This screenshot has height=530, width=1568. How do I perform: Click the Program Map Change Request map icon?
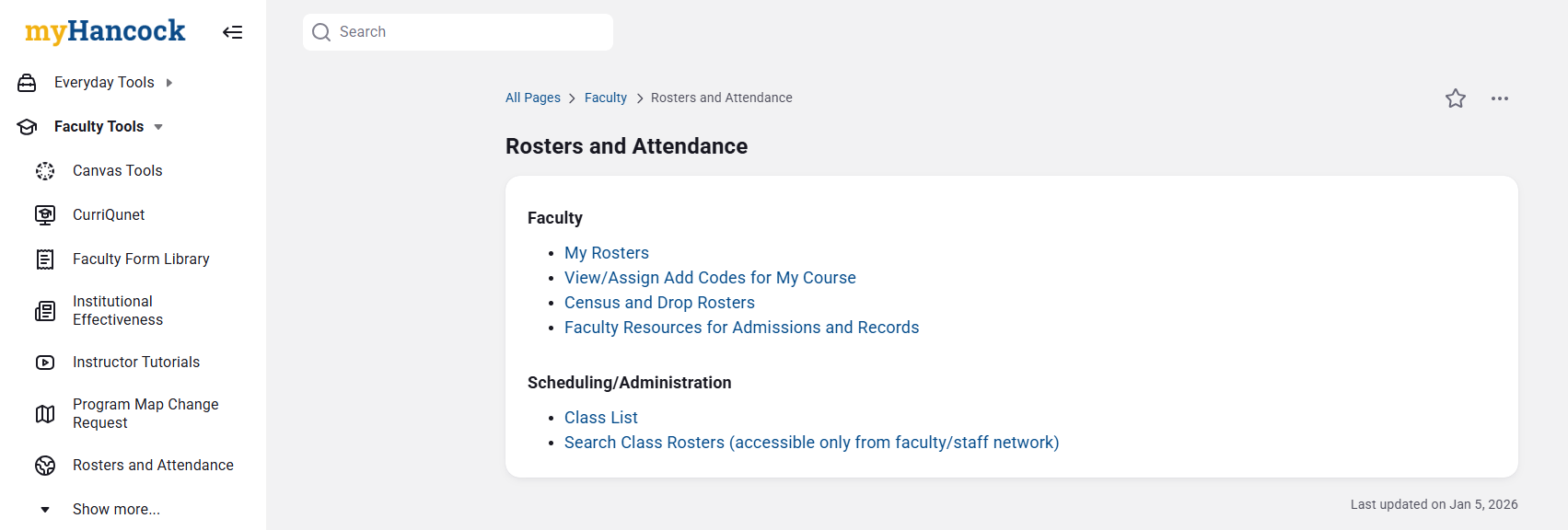click(x=45, y=414)
